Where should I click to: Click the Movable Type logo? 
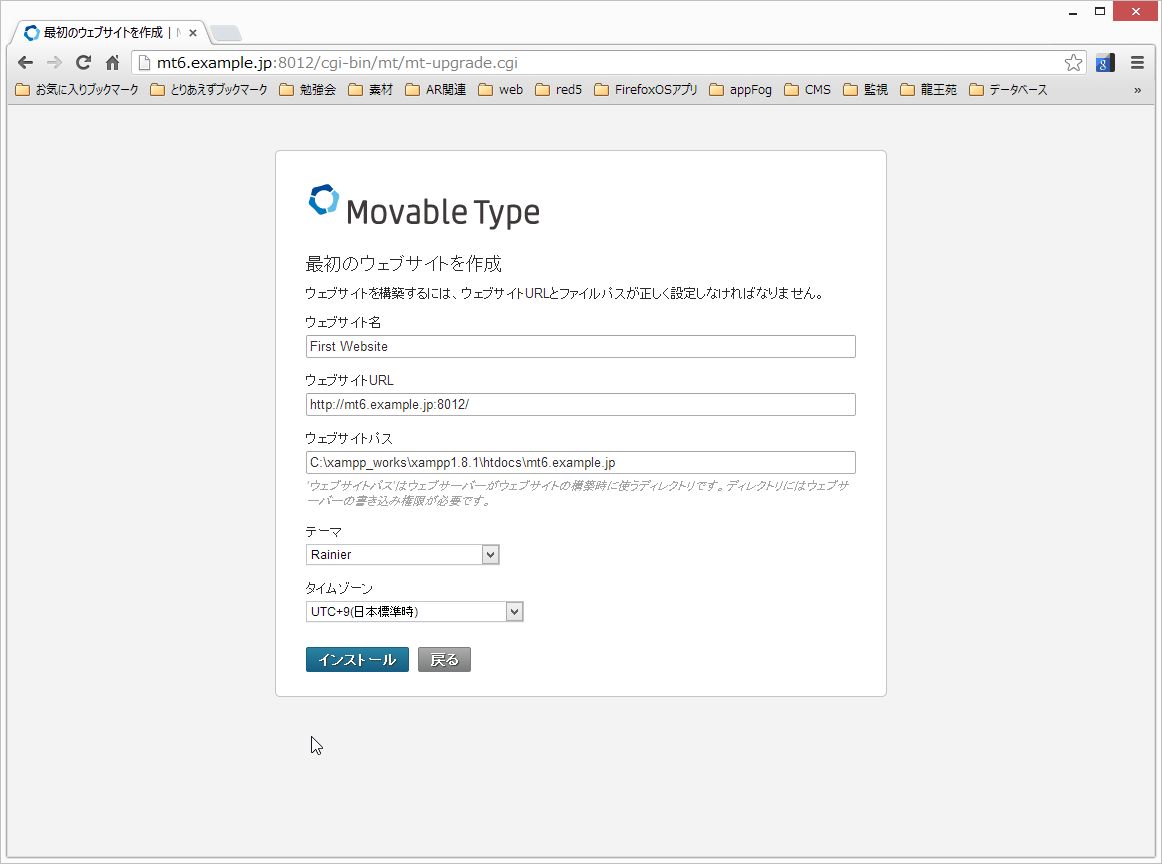pos(424,206)
